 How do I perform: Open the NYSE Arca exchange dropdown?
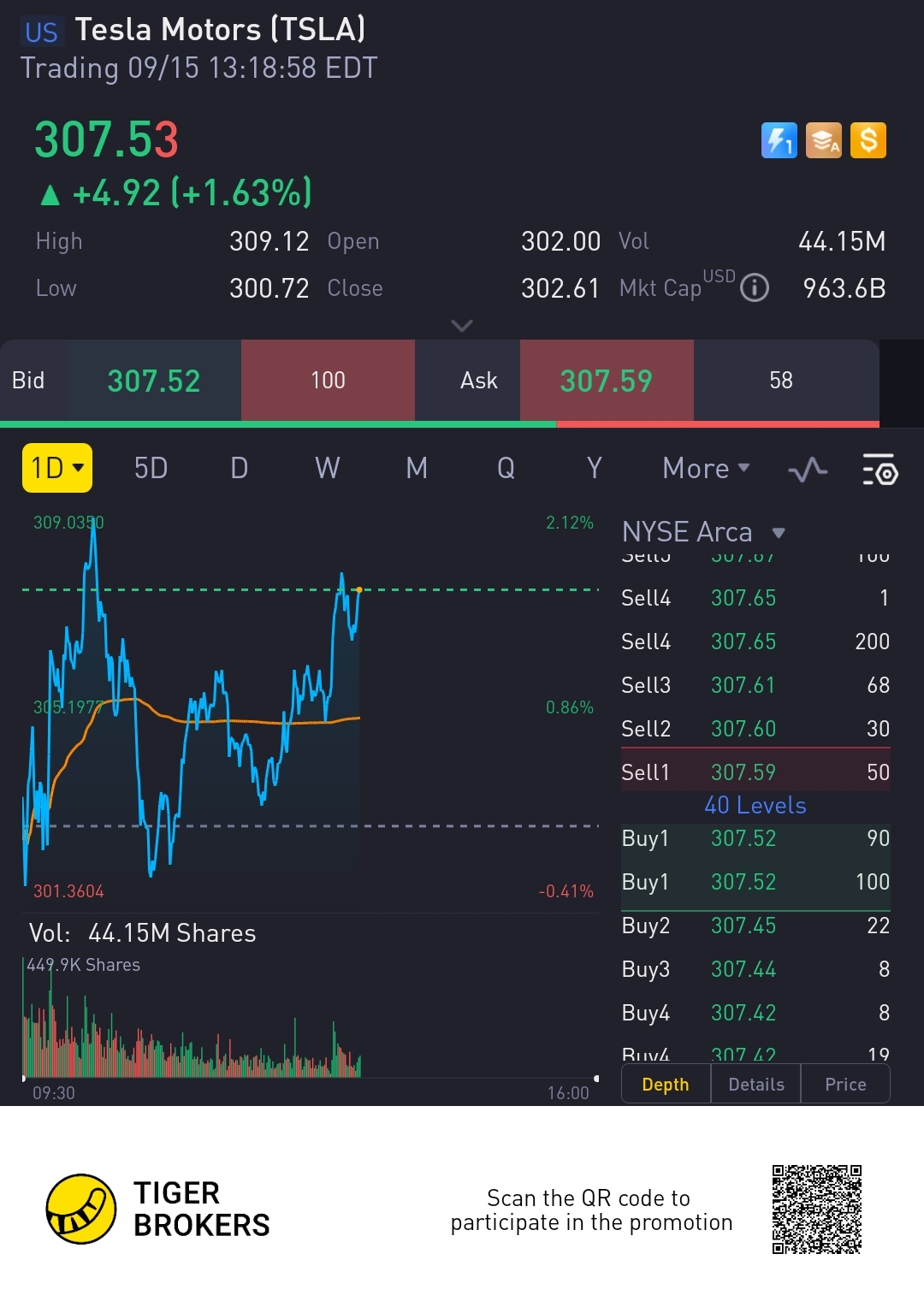point(703,532)
